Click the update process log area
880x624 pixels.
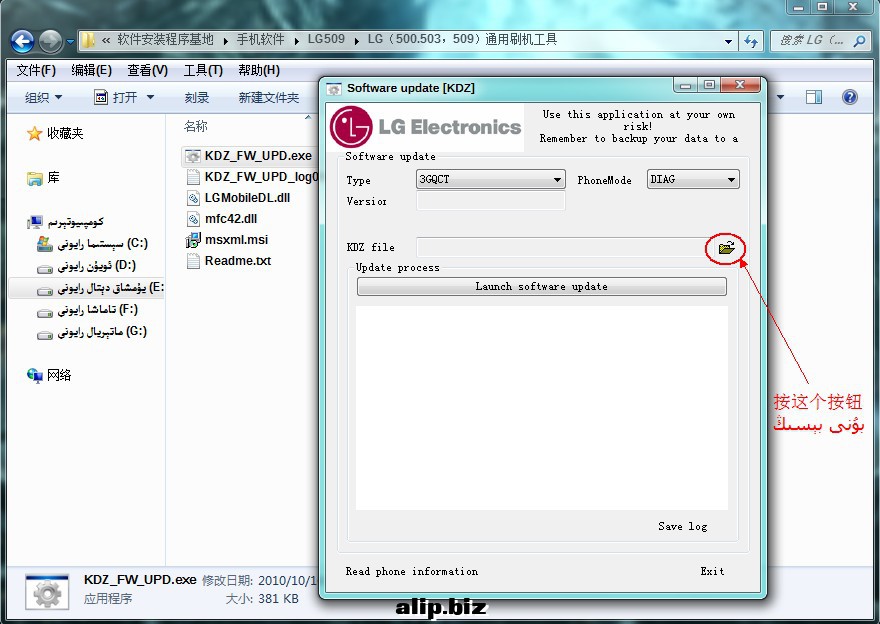pyautogui.click(x=542, y=408)
